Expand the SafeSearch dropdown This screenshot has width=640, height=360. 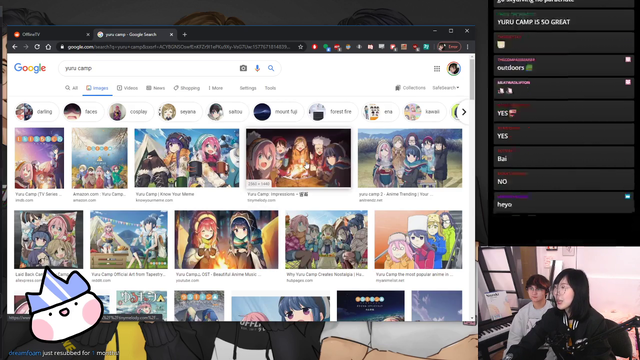click(x=446, y=88)
